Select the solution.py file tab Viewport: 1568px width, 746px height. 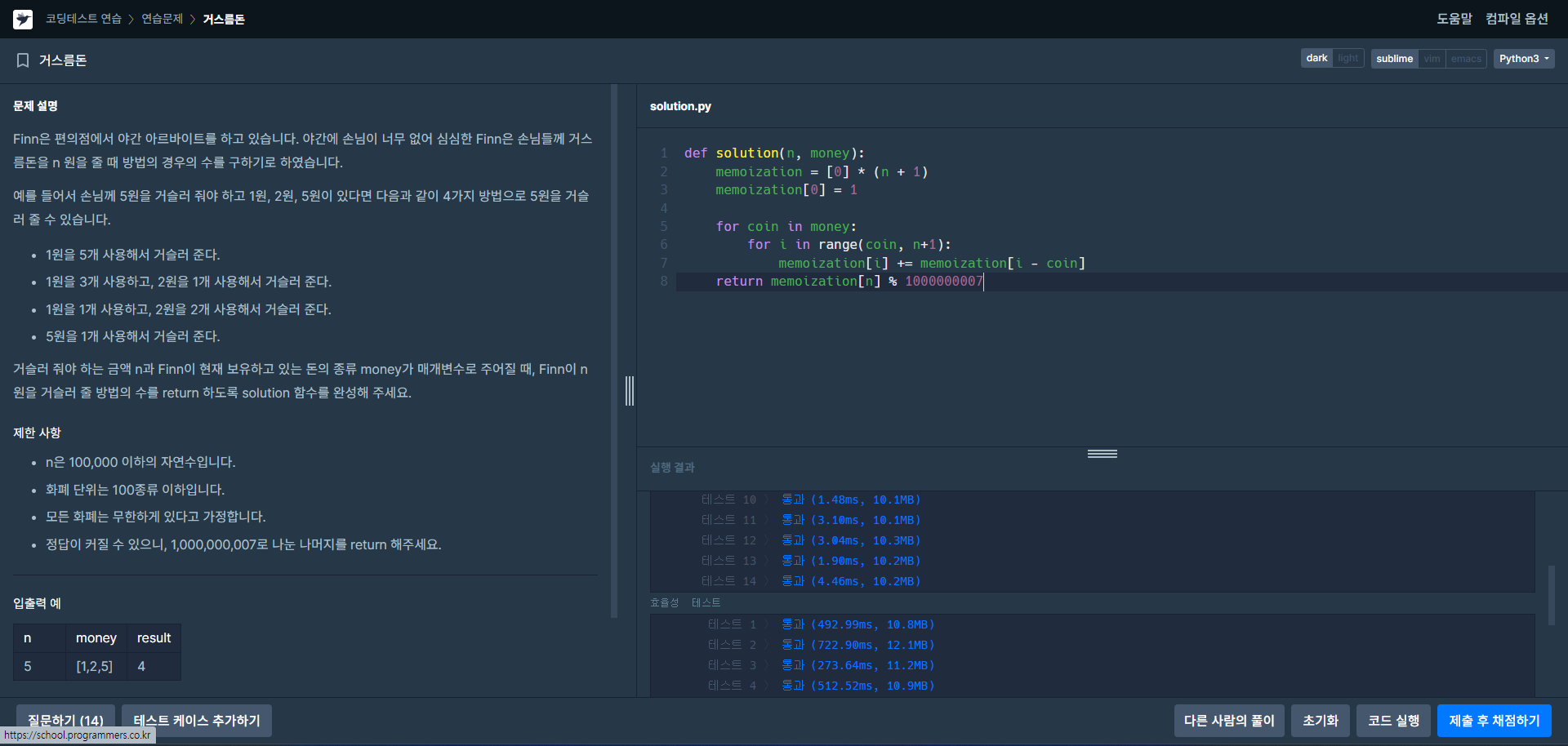(680, 106)
